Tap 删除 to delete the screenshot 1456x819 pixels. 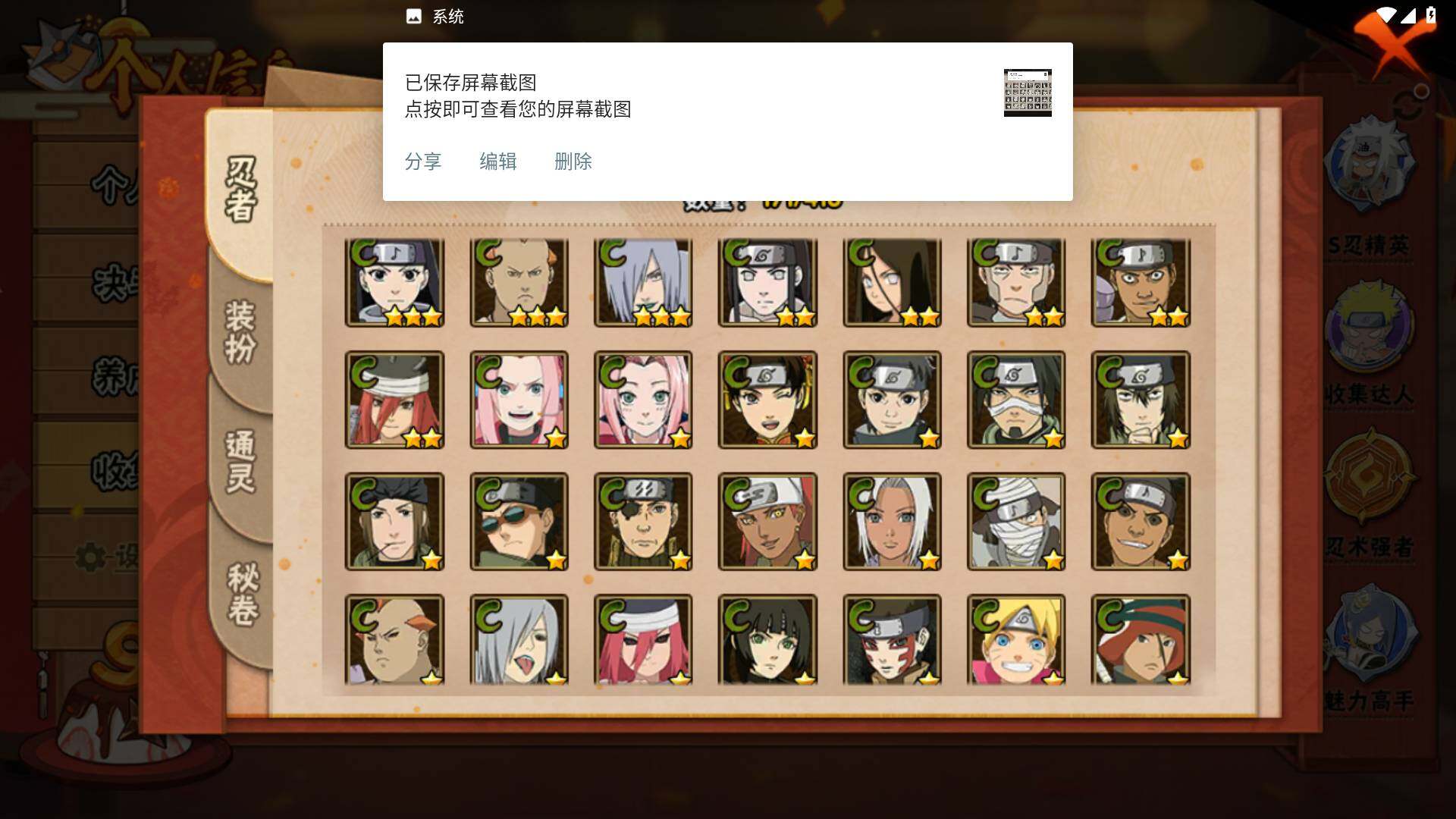[573, 162]
